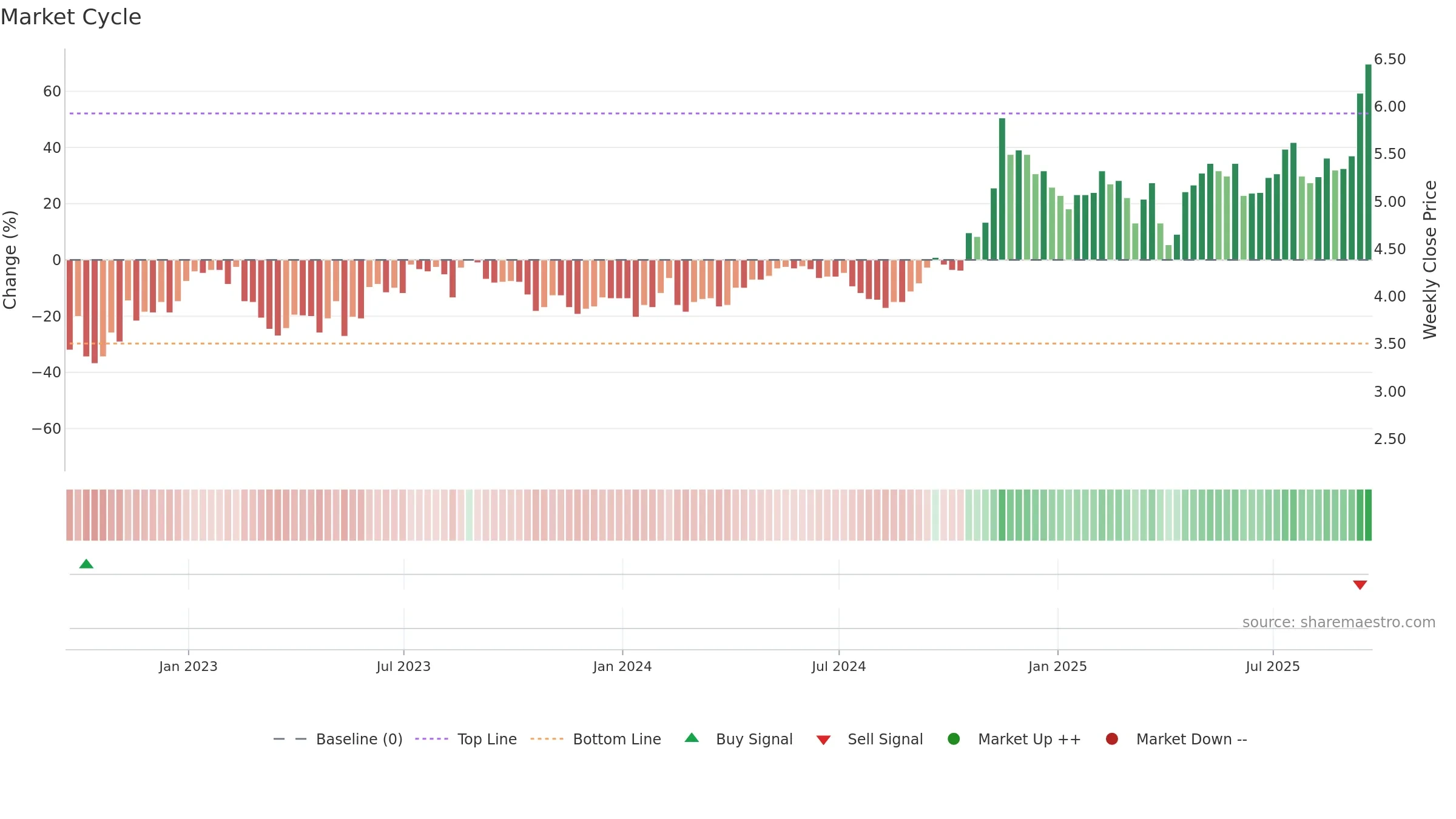Click the Jul 2024 axis label
1456x819 pixels.
pyautogui.click(x=839, y=666)
